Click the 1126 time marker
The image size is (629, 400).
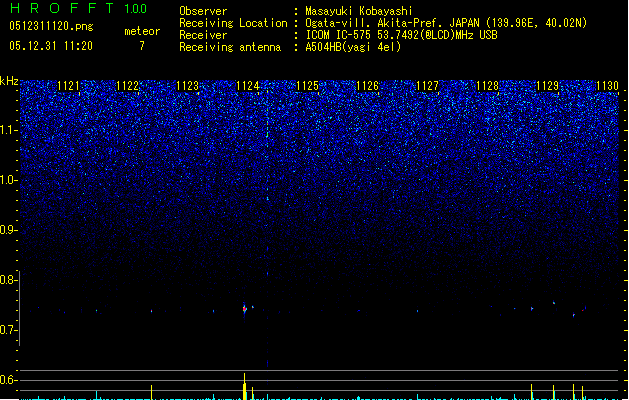click(x=367, y=86)
